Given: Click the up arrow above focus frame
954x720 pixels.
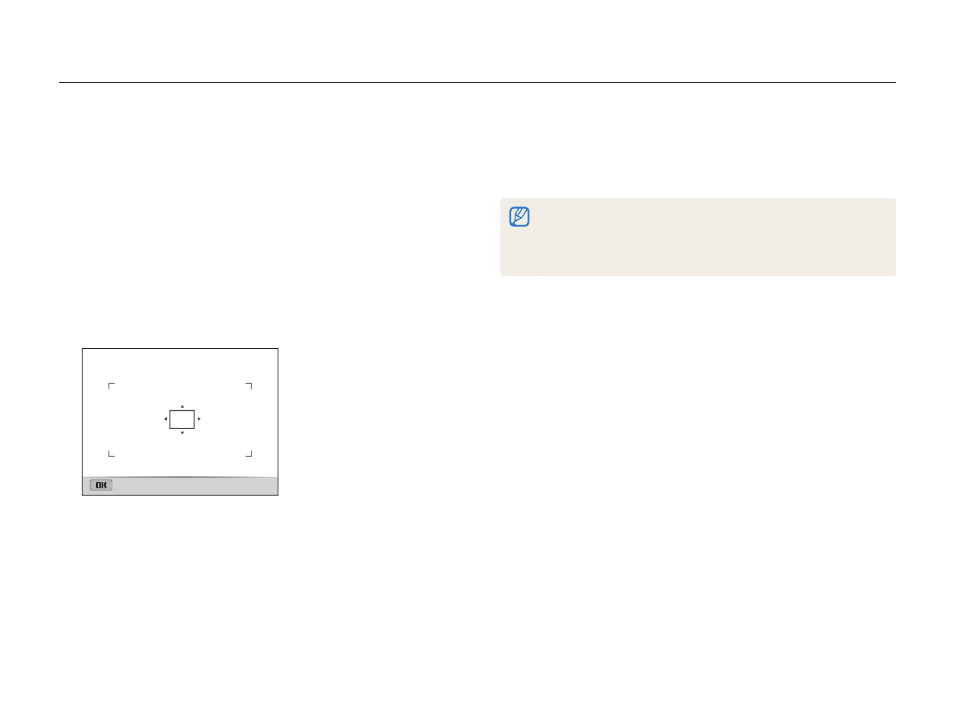Looking at the screenshot, I should (182, 406).
